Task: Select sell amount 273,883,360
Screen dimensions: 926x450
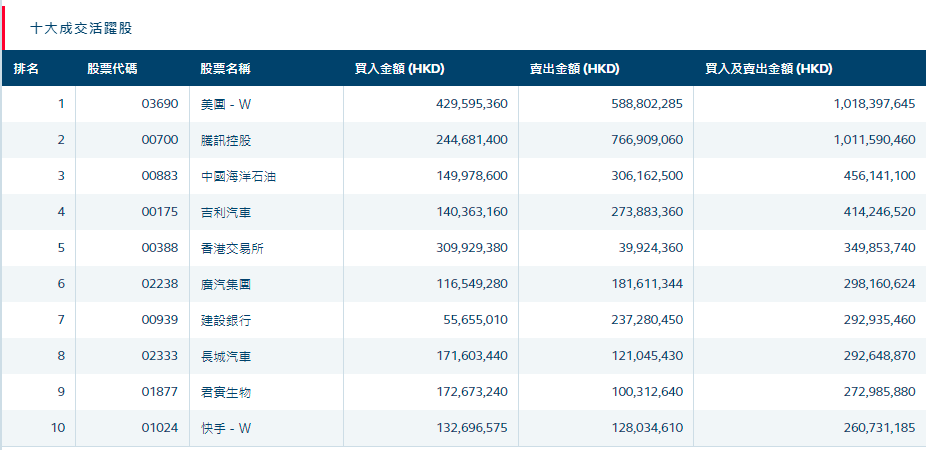Action: pyautogui.click(x=647, y=212)
